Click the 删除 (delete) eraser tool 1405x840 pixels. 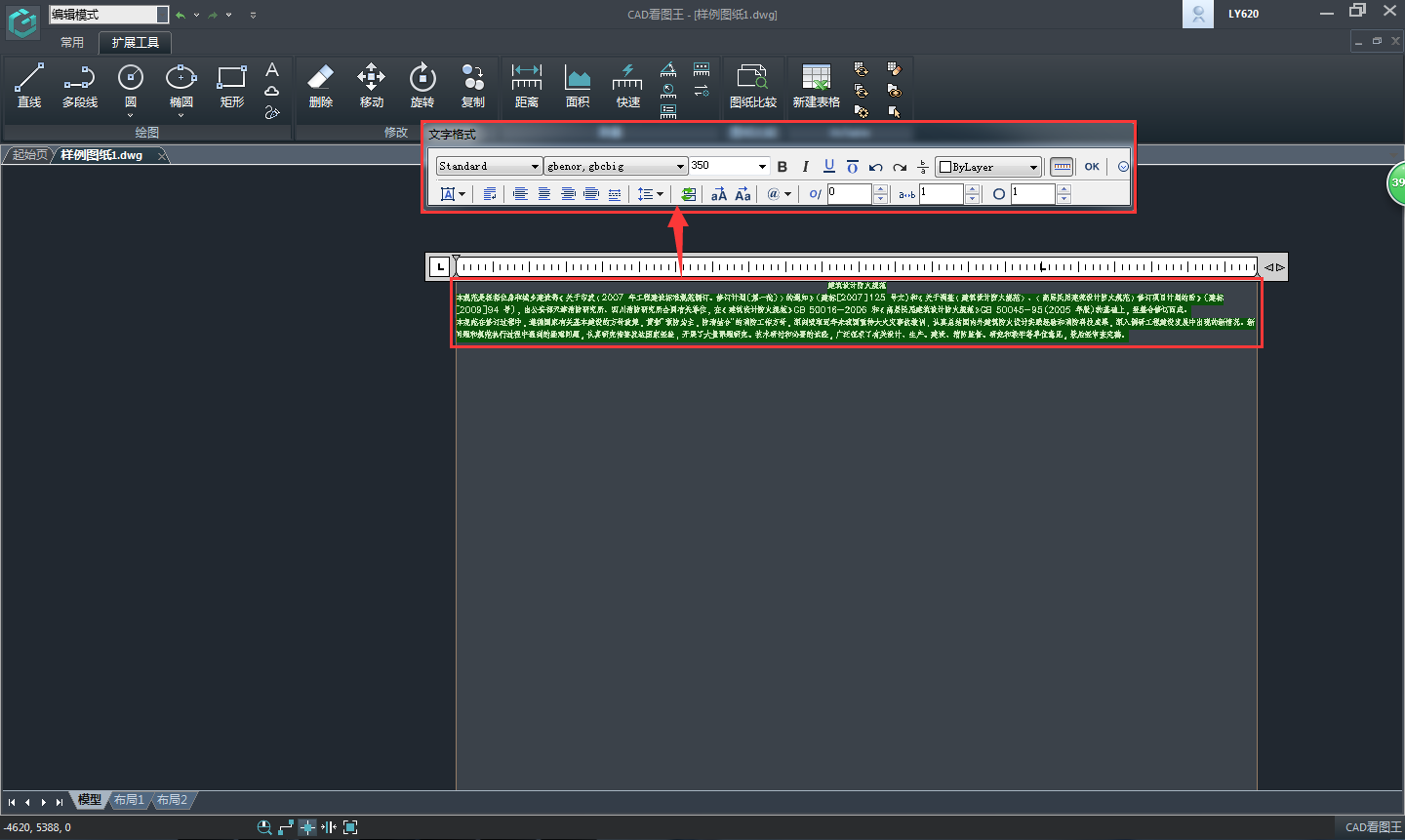[321, 85]
